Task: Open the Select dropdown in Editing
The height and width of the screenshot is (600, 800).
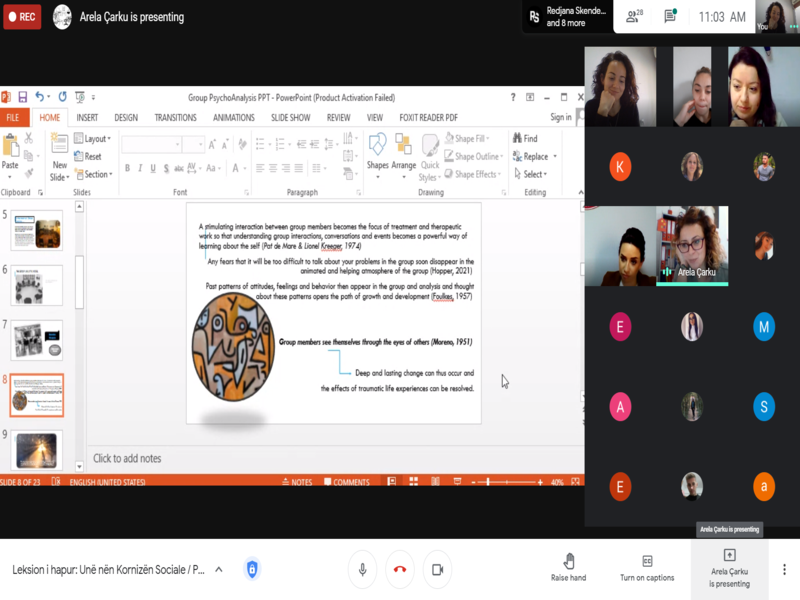Action: [x=531, y=174]
